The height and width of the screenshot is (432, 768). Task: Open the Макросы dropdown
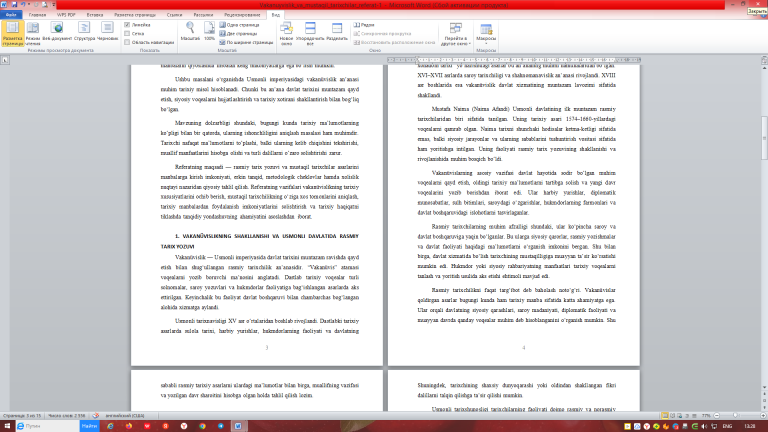(486, 33)
